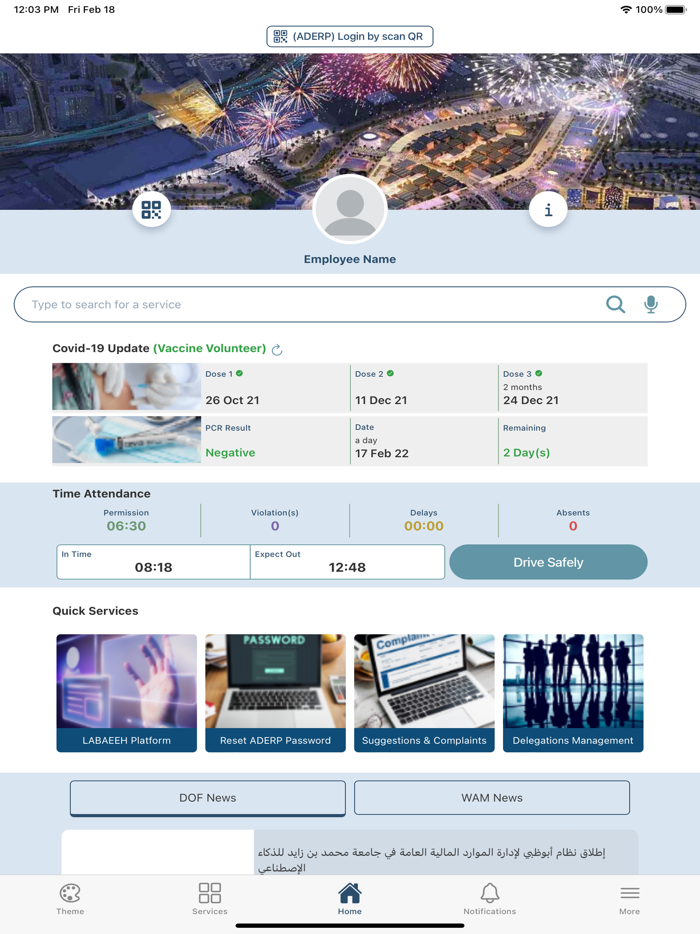Open the info icon near profile photo
700x934 pixels.
pos(548,210)
